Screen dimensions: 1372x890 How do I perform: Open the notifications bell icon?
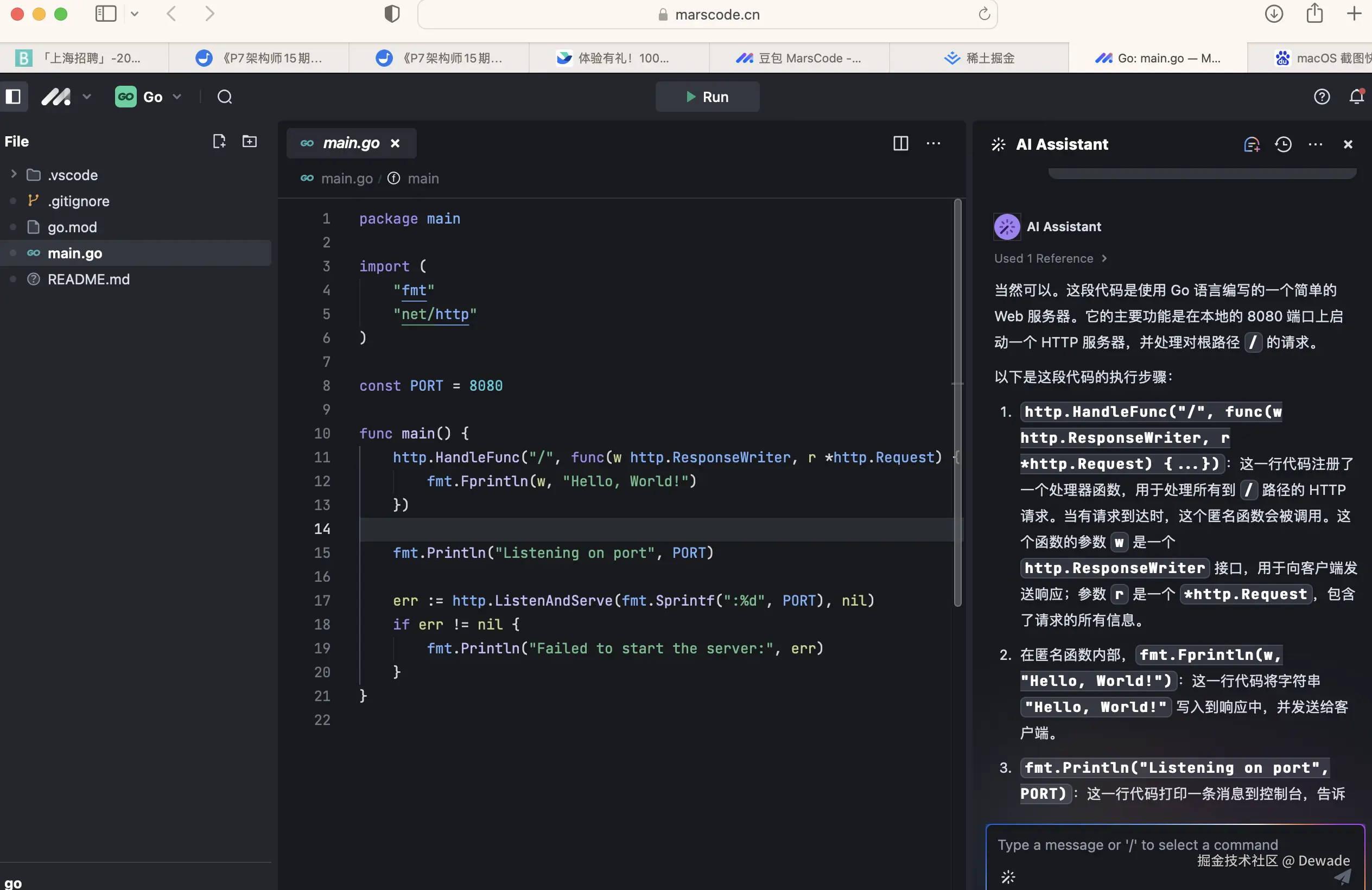pyautogui.click(x=1356, y=96)
